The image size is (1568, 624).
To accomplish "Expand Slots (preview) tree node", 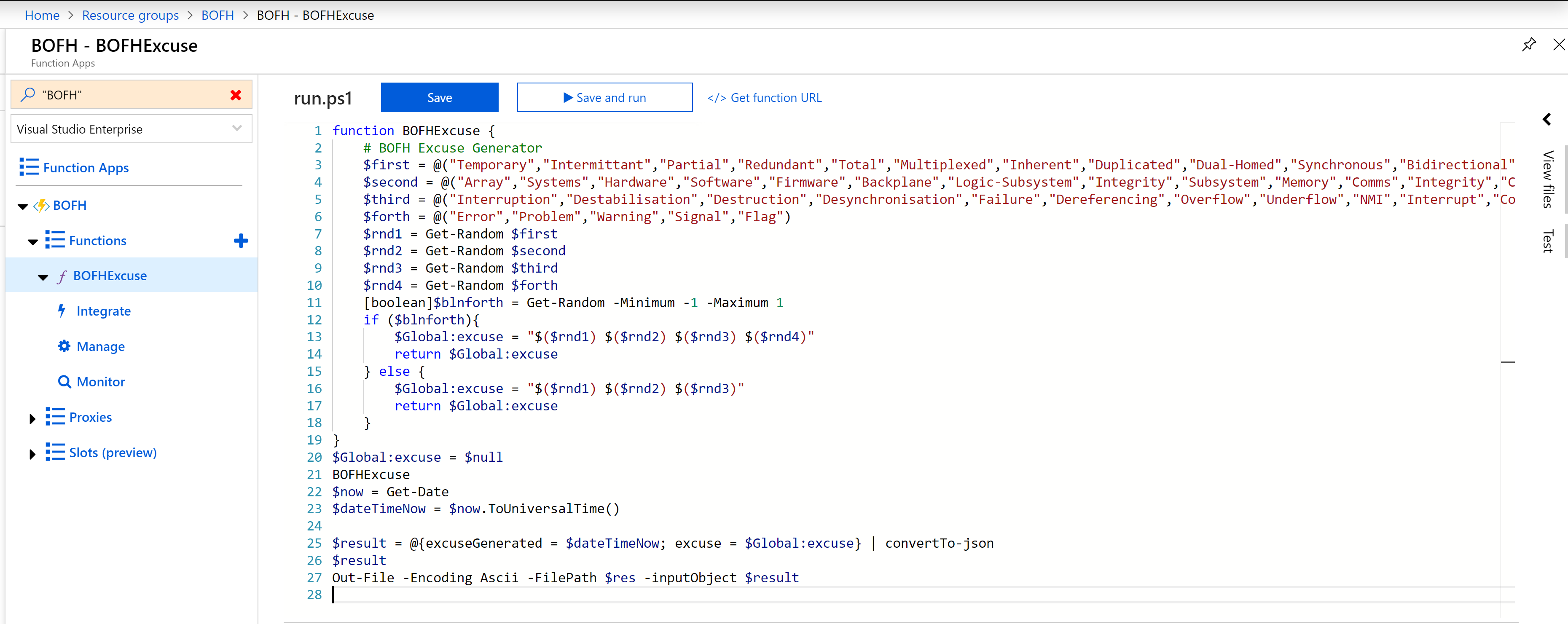I will click(32, 454).
